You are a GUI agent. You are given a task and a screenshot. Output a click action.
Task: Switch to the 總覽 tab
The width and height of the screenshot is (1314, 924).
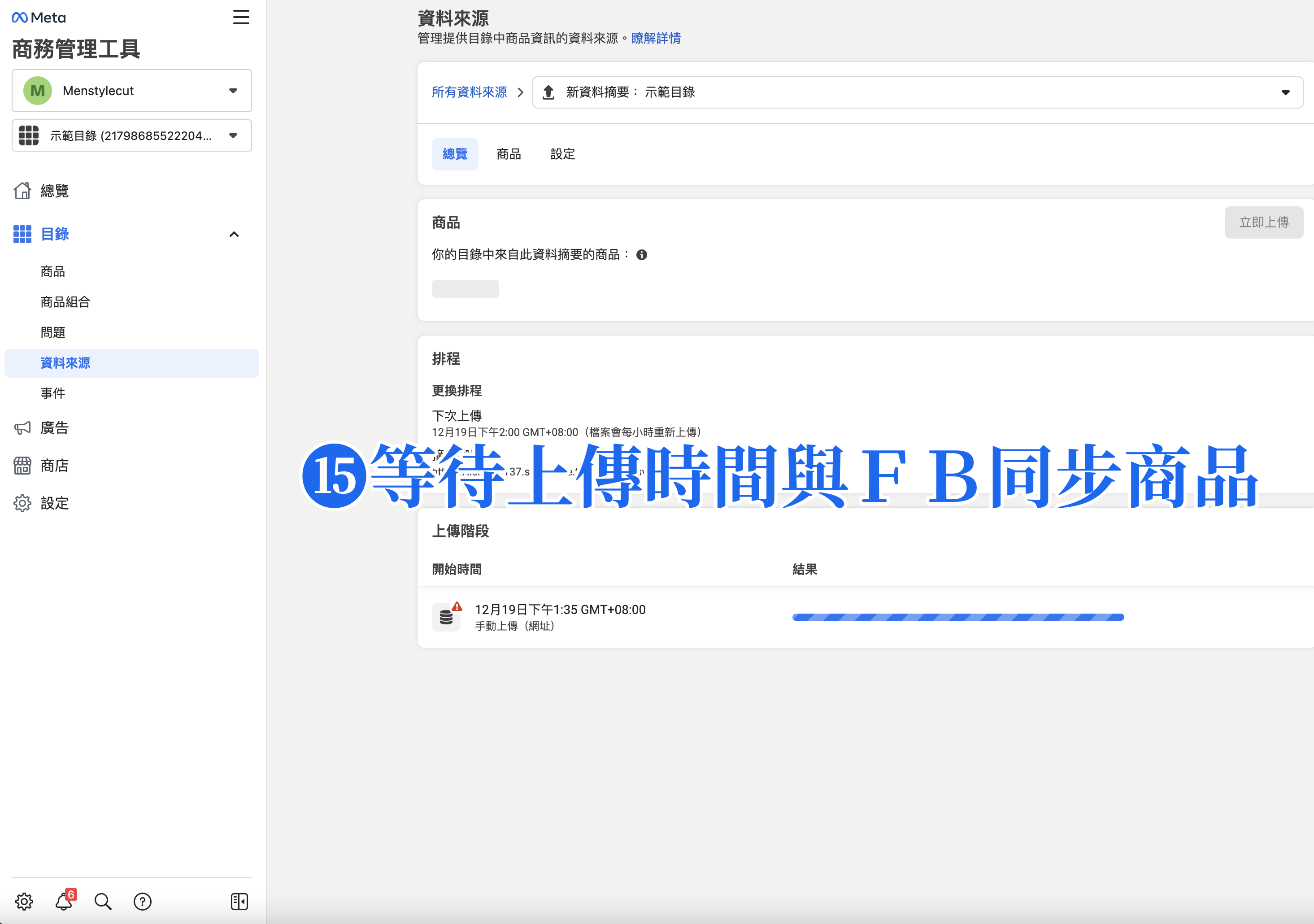tap(455, 154)
